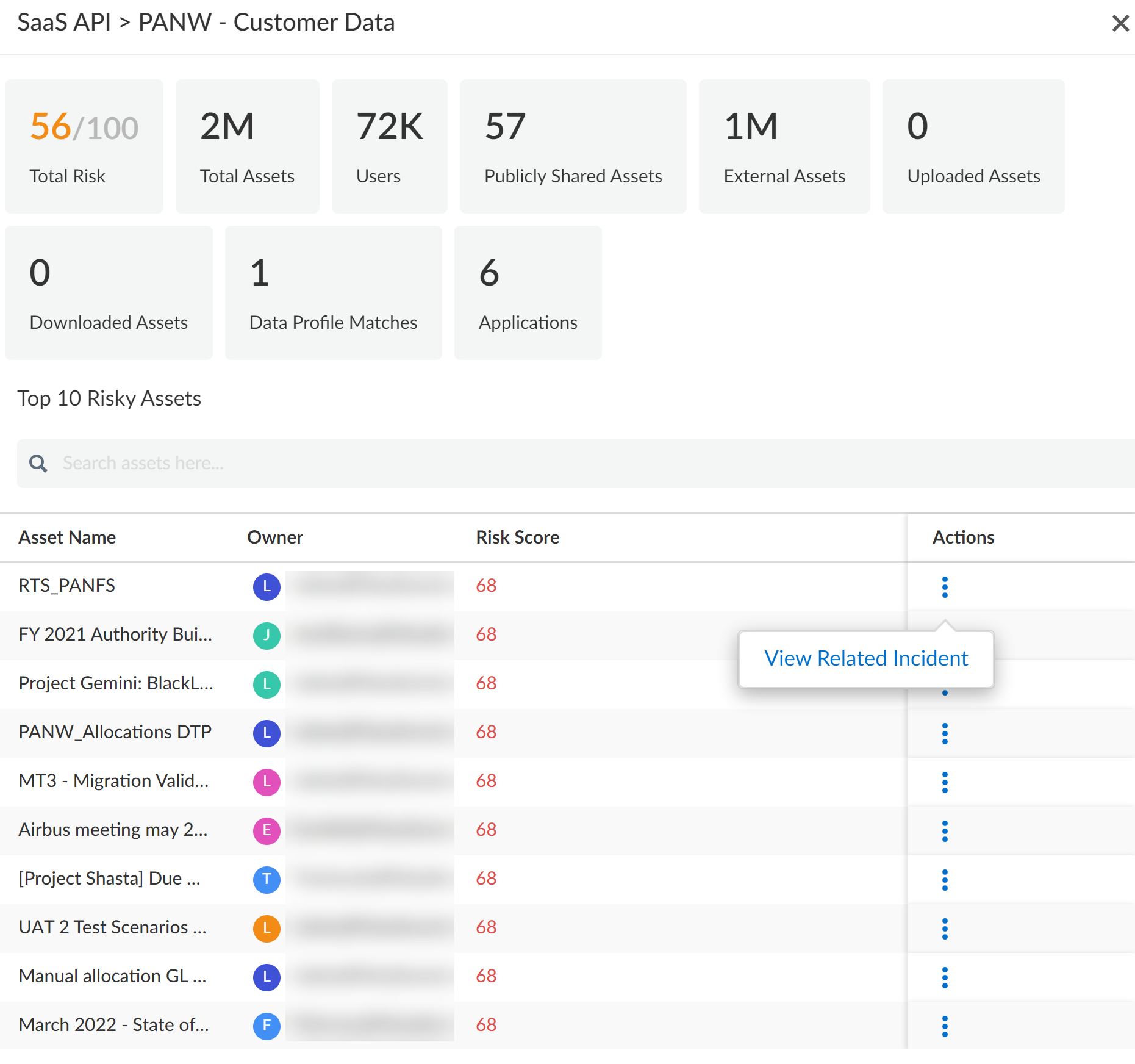Screen dimensions: 1135x1064
Task: Click the Total Risk score card
Action: (84, 146)
